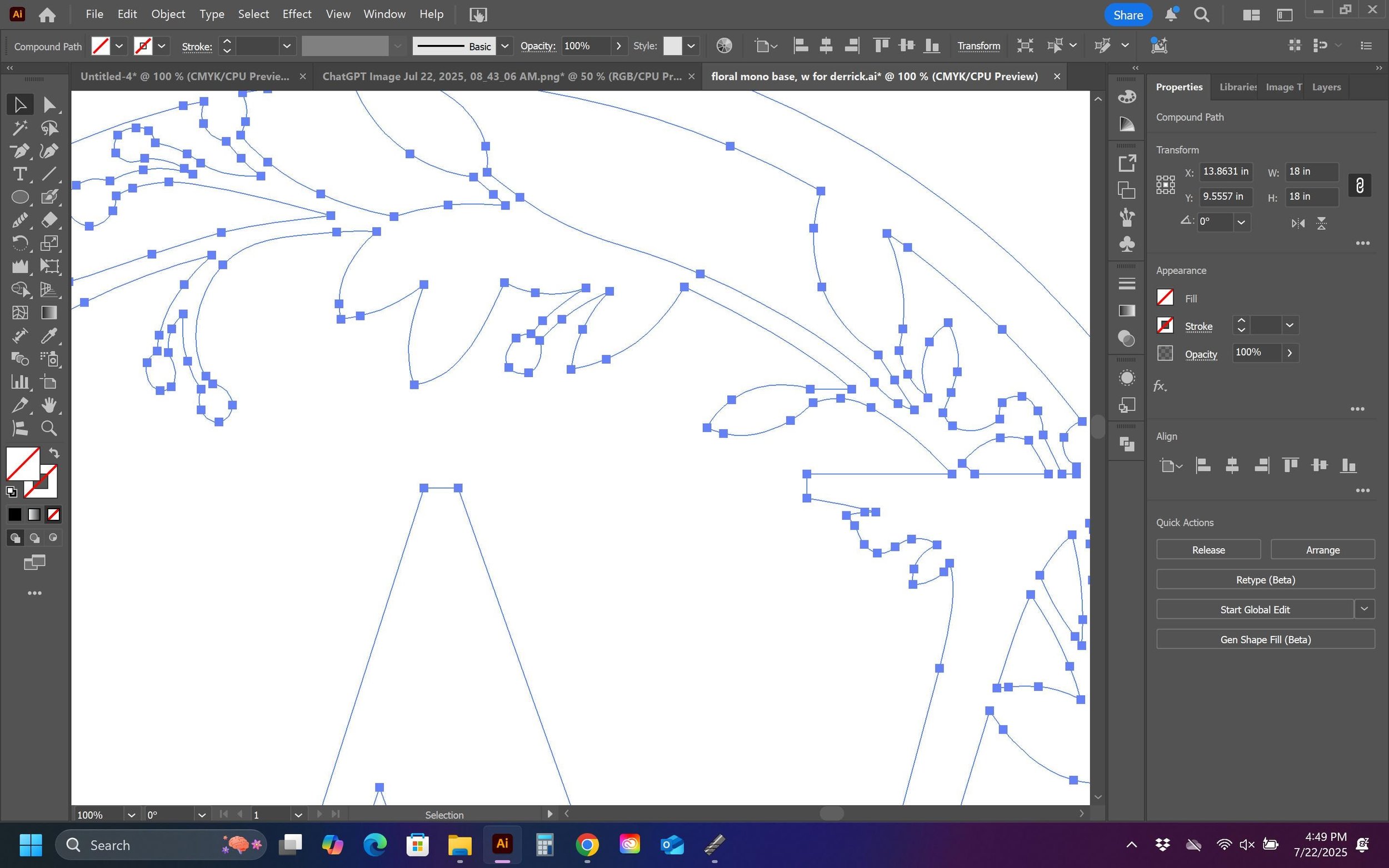The image size is (1389, 868).
Task: Select the Eyedropper tool
Action: (49, 336)
